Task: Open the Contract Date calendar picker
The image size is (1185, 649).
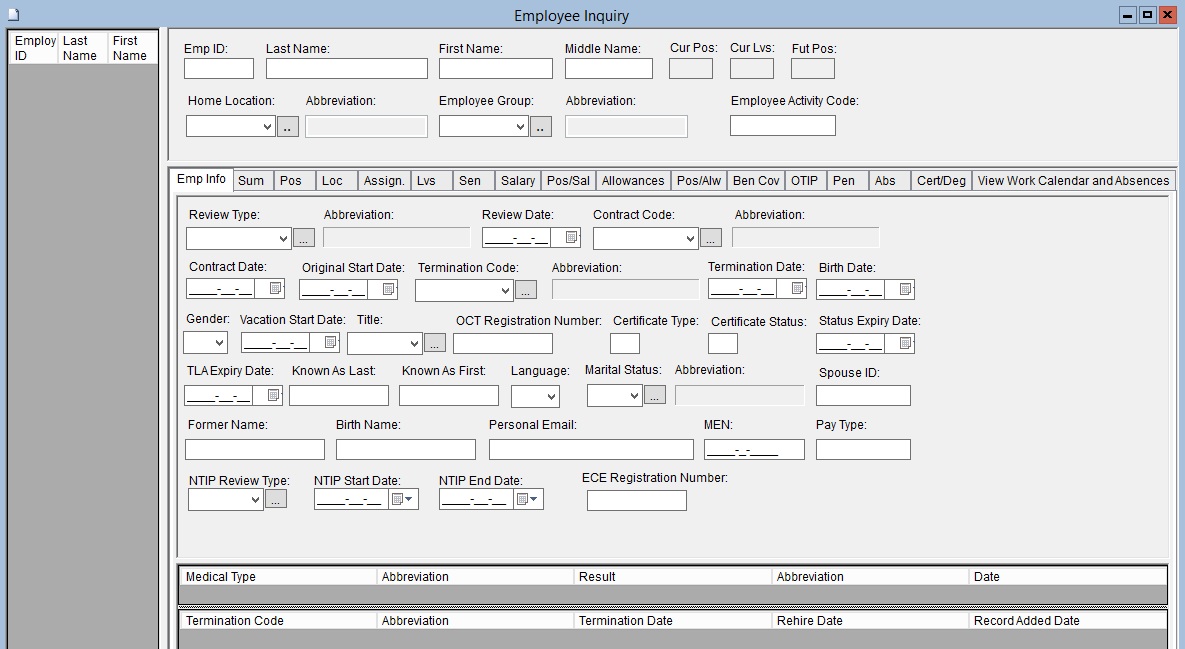Action: click(274, 290)
